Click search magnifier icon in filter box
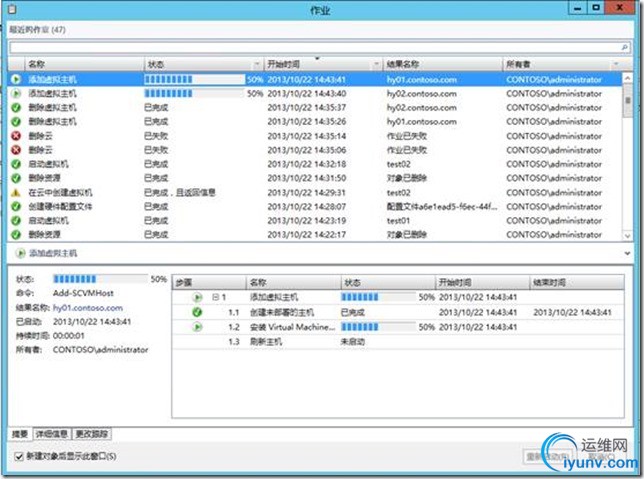 click(x=624, y=47)
